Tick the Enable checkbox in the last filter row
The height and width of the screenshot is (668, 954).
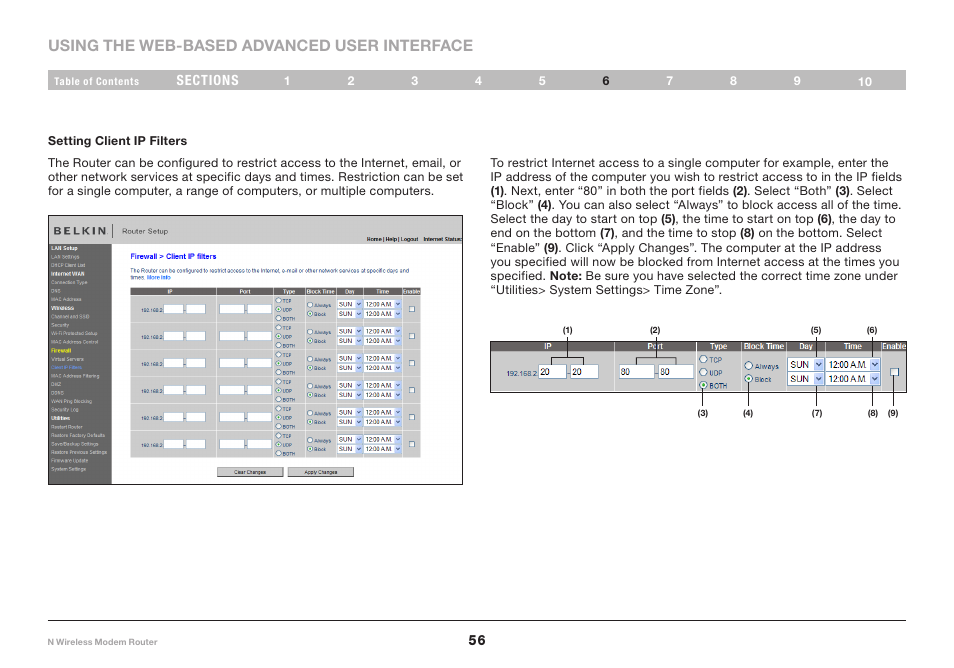(x=412, y=444)
